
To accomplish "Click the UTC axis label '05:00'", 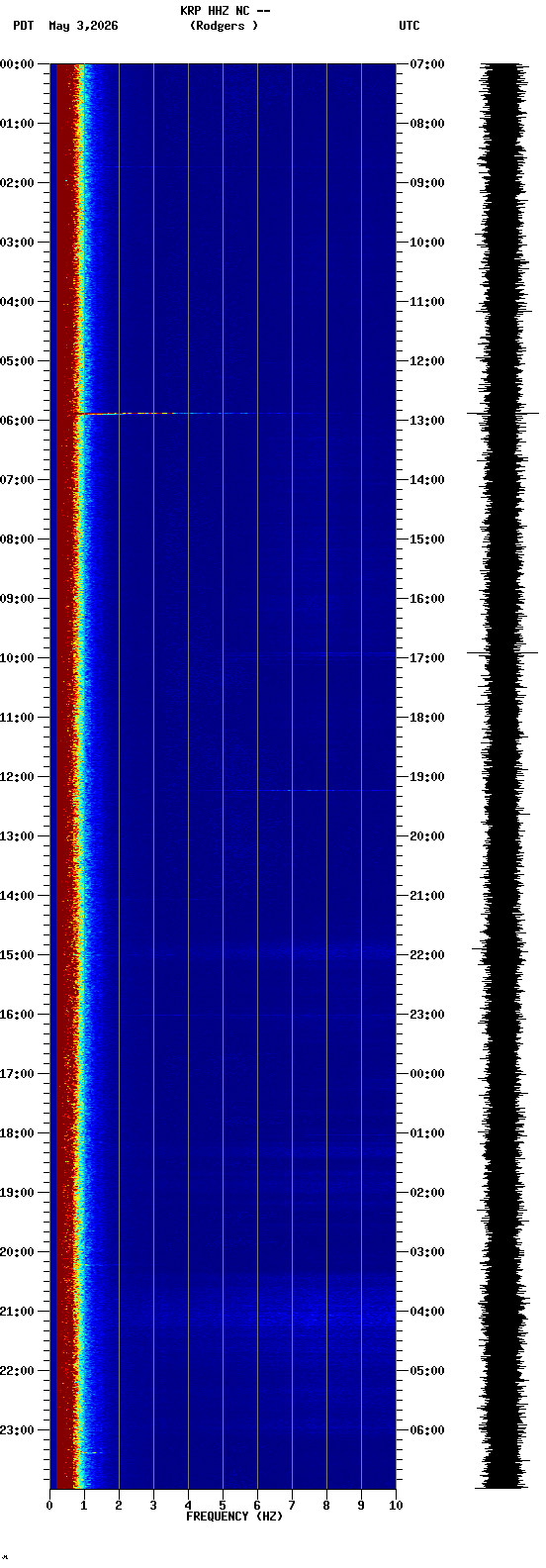I will tap(426, 1371).
